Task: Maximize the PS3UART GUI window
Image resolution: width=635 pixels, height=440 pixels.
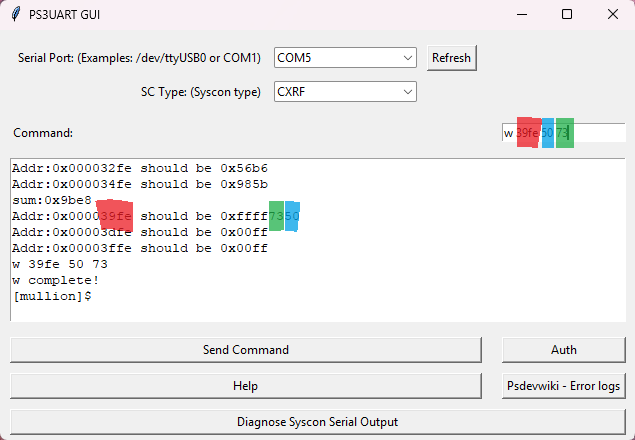Action: coord(567,15)
